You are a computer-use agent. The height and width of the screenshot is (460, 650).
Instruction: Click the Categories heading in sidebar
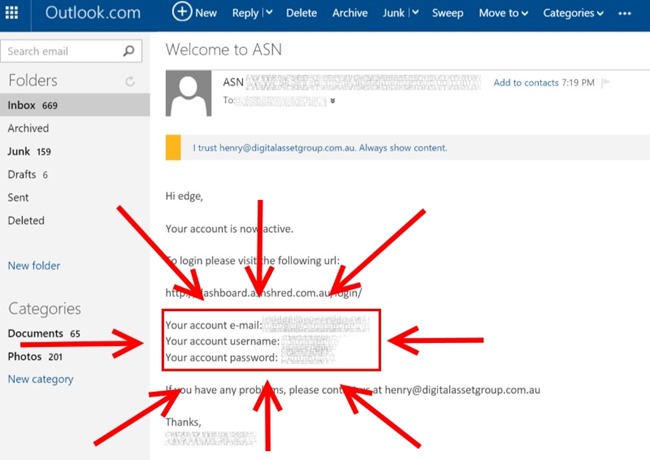pyautogui.click(x=45, y=309)
